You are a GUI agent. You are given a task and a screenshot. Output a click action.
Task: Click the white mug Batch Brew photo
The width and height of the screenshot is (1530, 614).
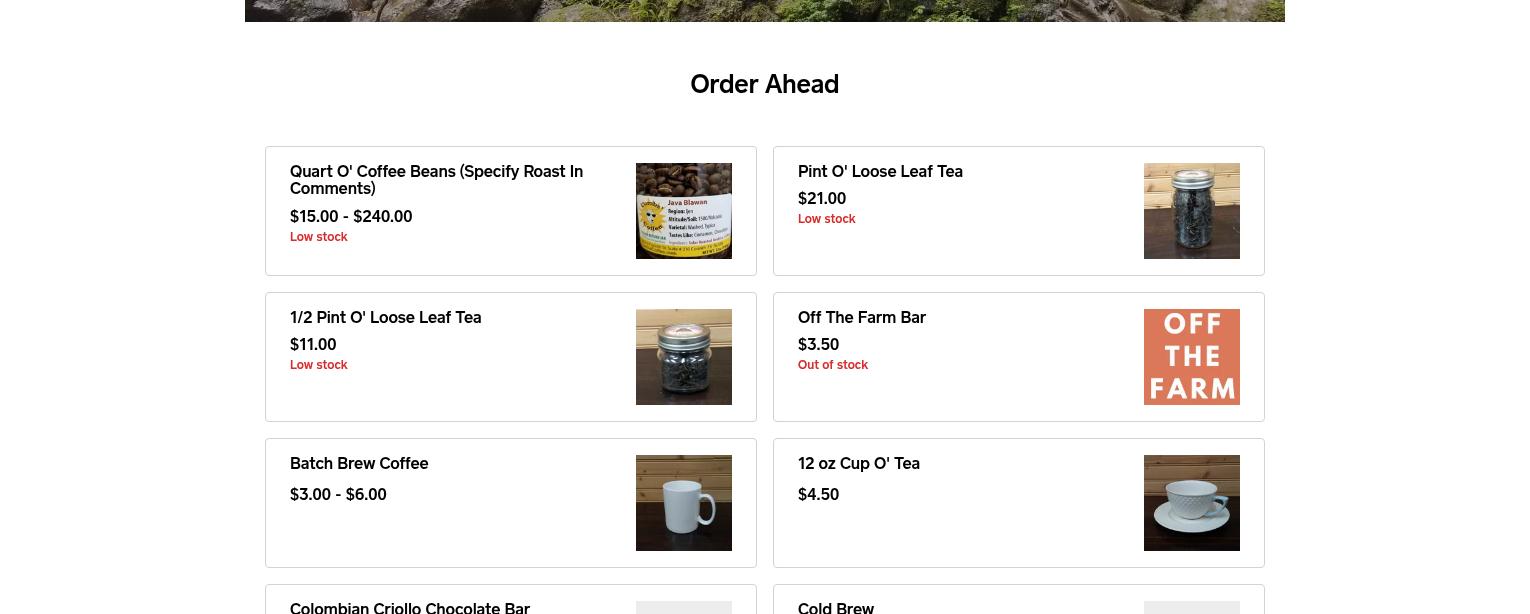[684, 503]
